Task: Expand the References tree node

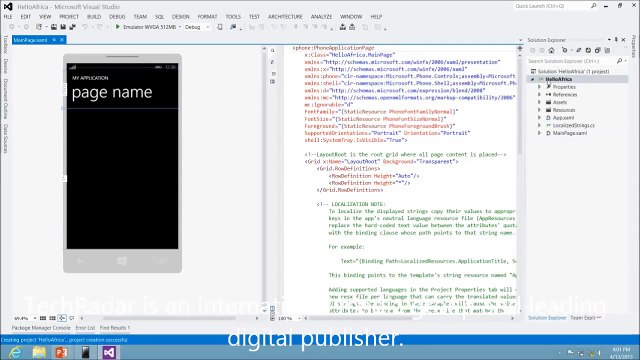Action: click(x=540, y=95)
